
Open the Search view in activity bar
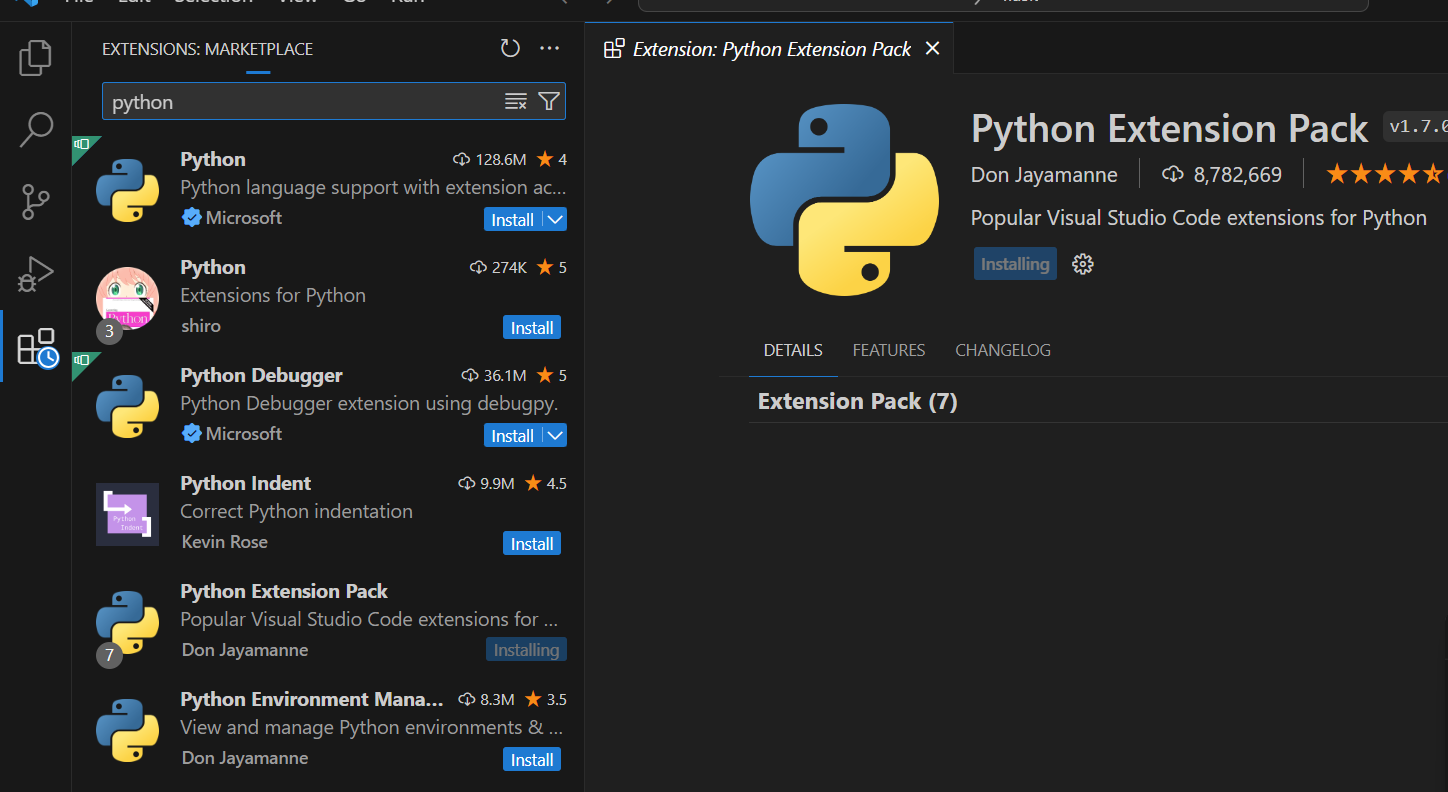pos(36,130)
